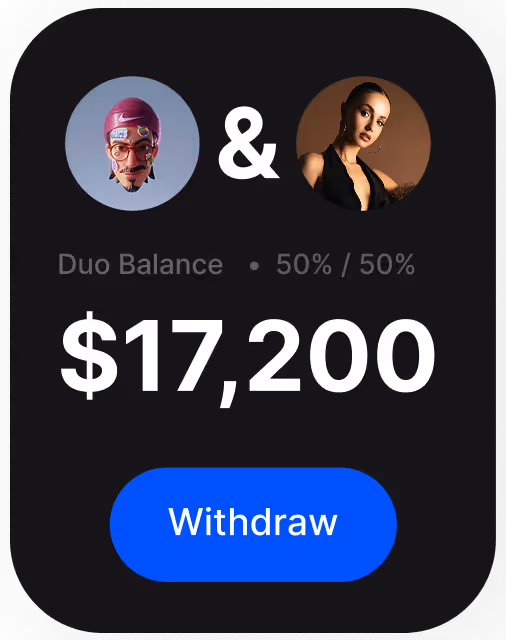Click the dollar sign in the balance
The image size is (506, 640).
[x=89, y=355]
